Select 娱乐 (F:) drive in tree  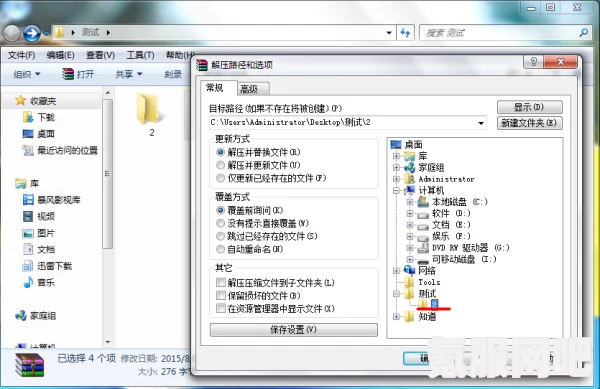(451, 236)
